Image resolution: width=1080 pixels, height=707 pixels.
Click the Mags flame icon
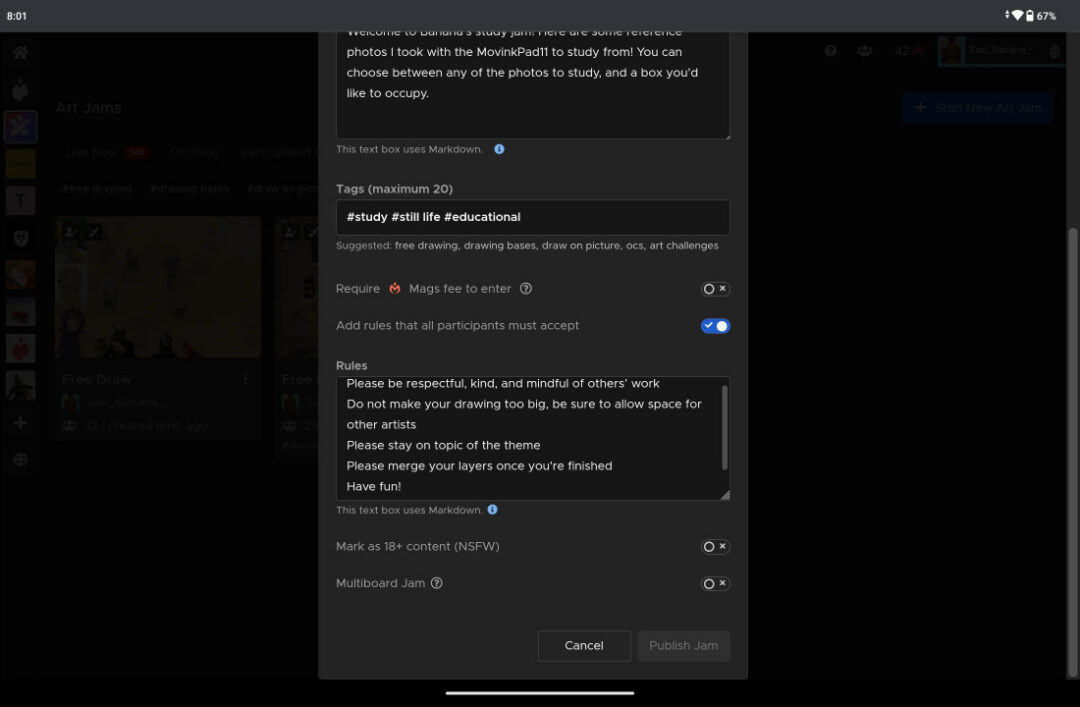point(395,289)
